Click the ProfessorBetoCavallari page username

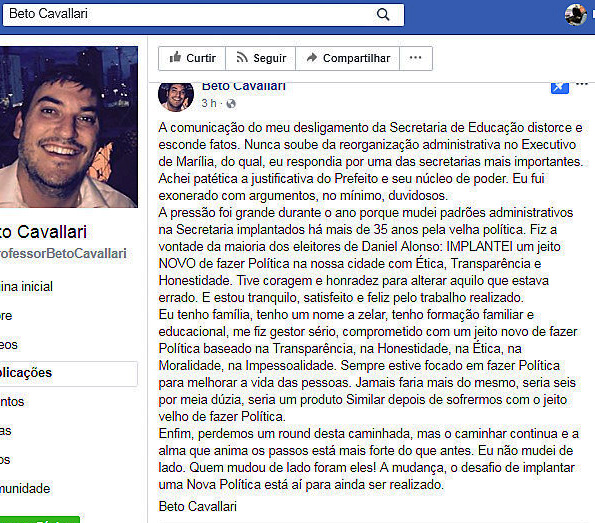point(63,254)
